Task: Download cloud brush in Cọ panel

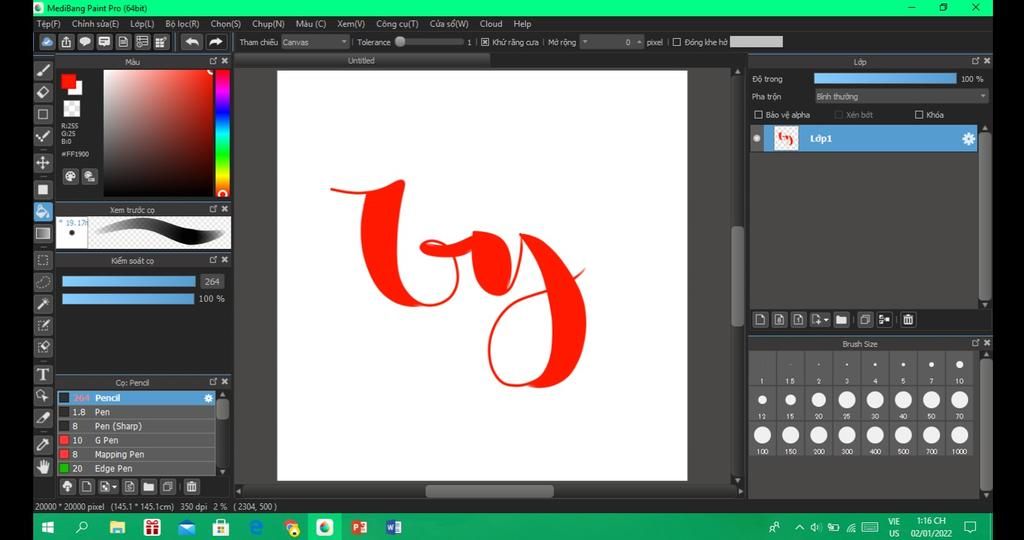Action: click(x=67, y=486)
